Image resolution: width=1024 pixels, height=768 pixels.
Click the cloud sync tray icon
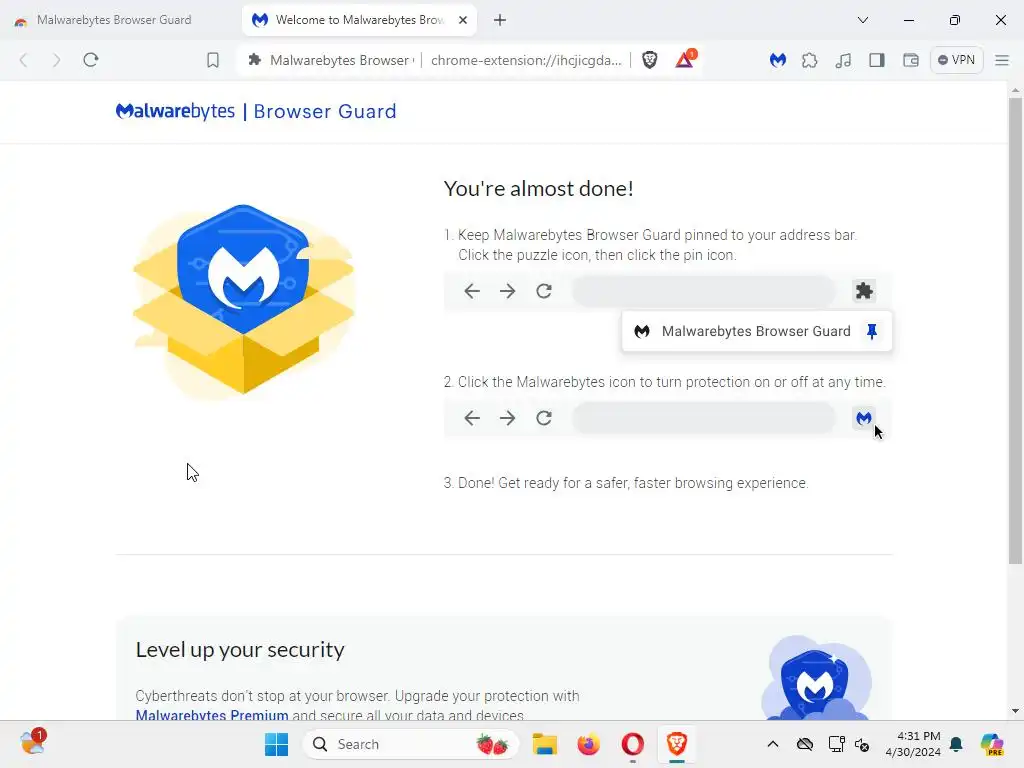click(805, 744)
